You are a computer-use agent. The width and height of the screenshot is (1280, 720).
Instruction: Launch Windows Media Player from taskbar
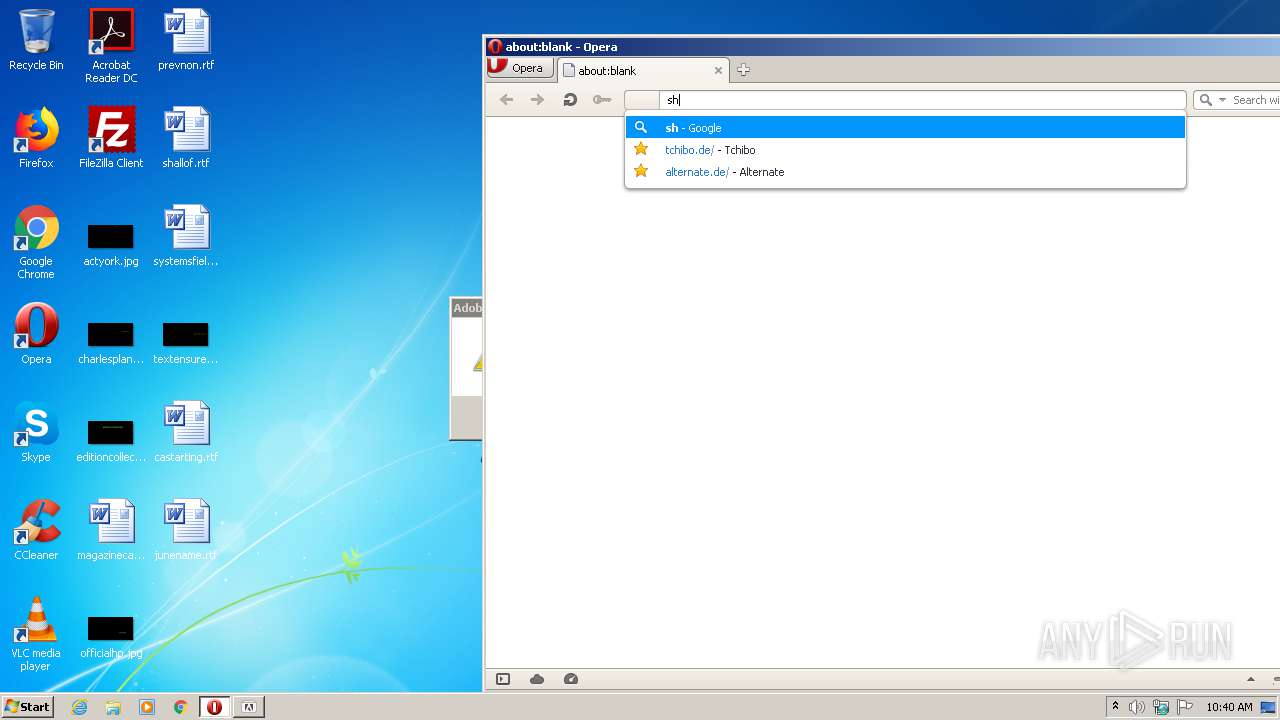click(x=147, y=707)
